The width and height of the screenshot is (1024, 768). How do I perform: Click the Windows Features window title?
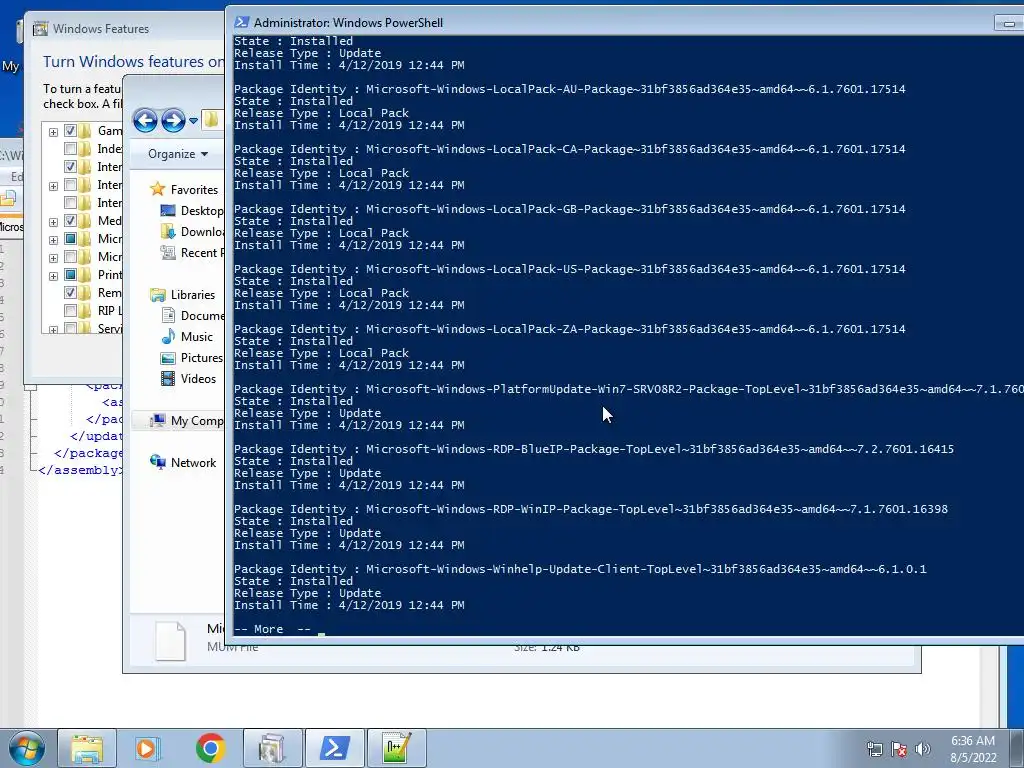coord(101,29)
